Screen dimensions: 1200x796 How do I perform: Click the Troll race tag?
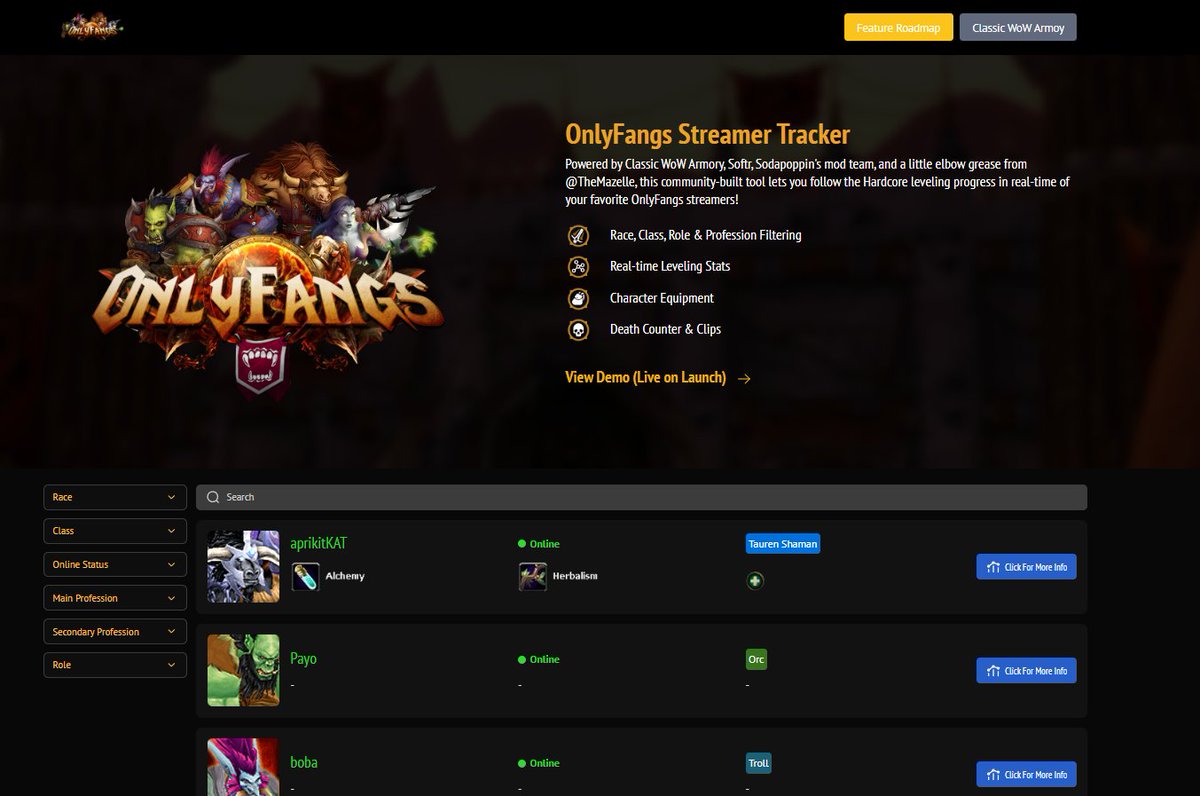coord(759,763)
